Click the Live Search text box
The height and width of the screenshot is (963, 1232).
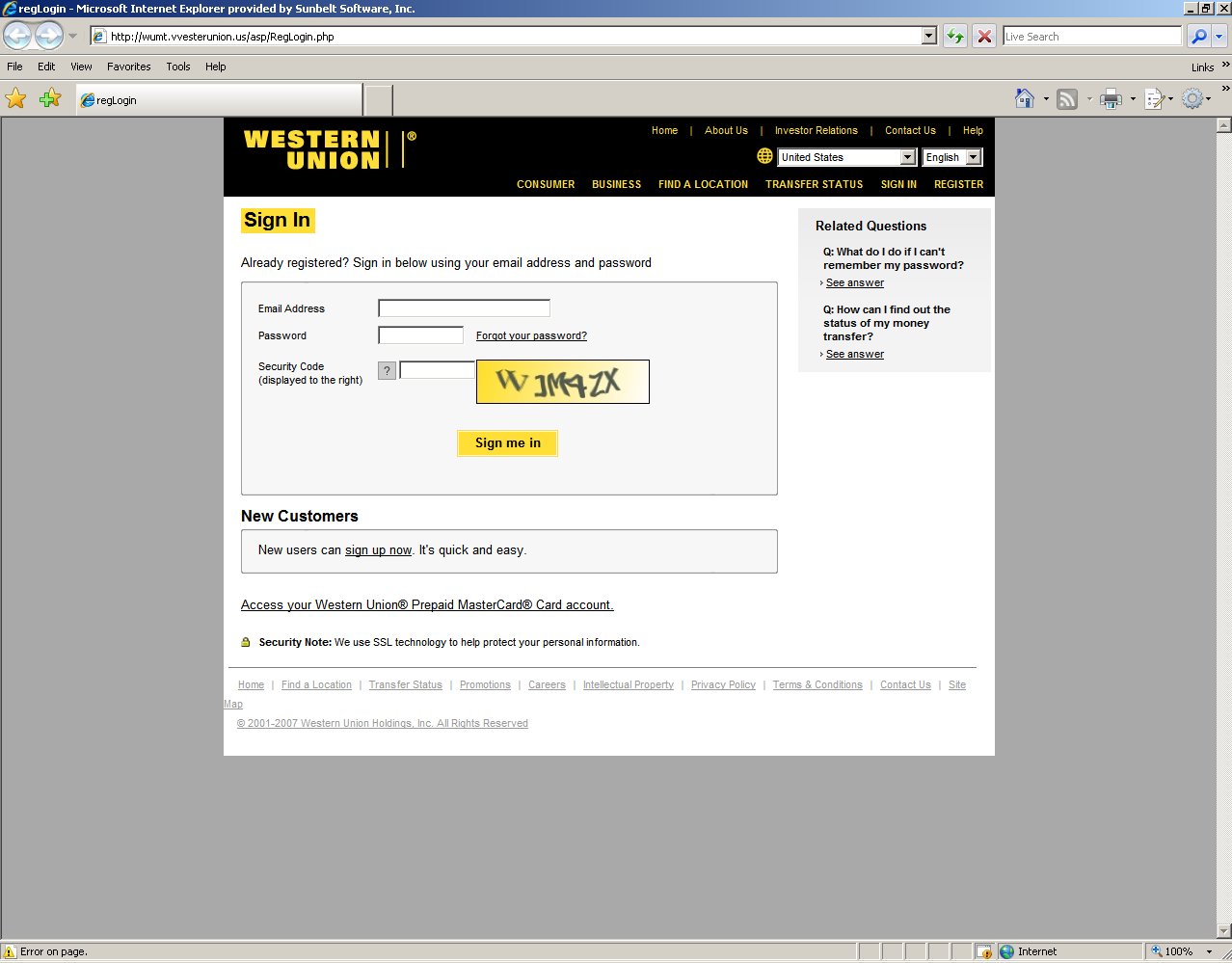coord(1092,37)
